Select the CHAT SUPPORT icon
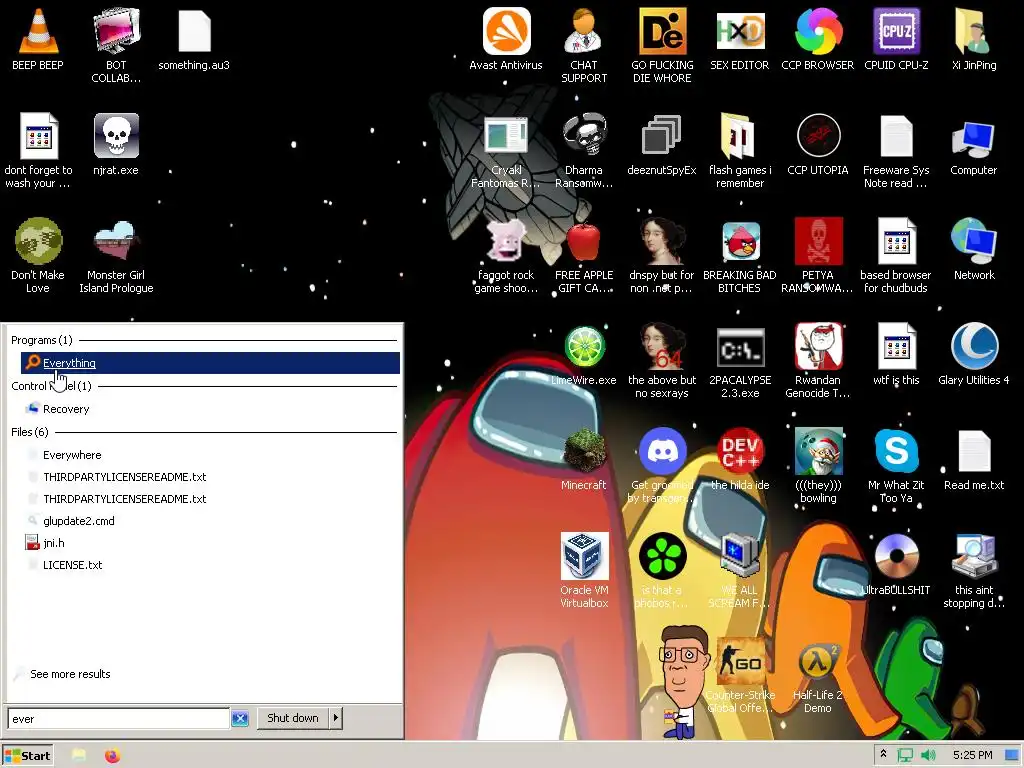Image resolution: width=1024 pixels, height=768 pixels. [584, 45]
